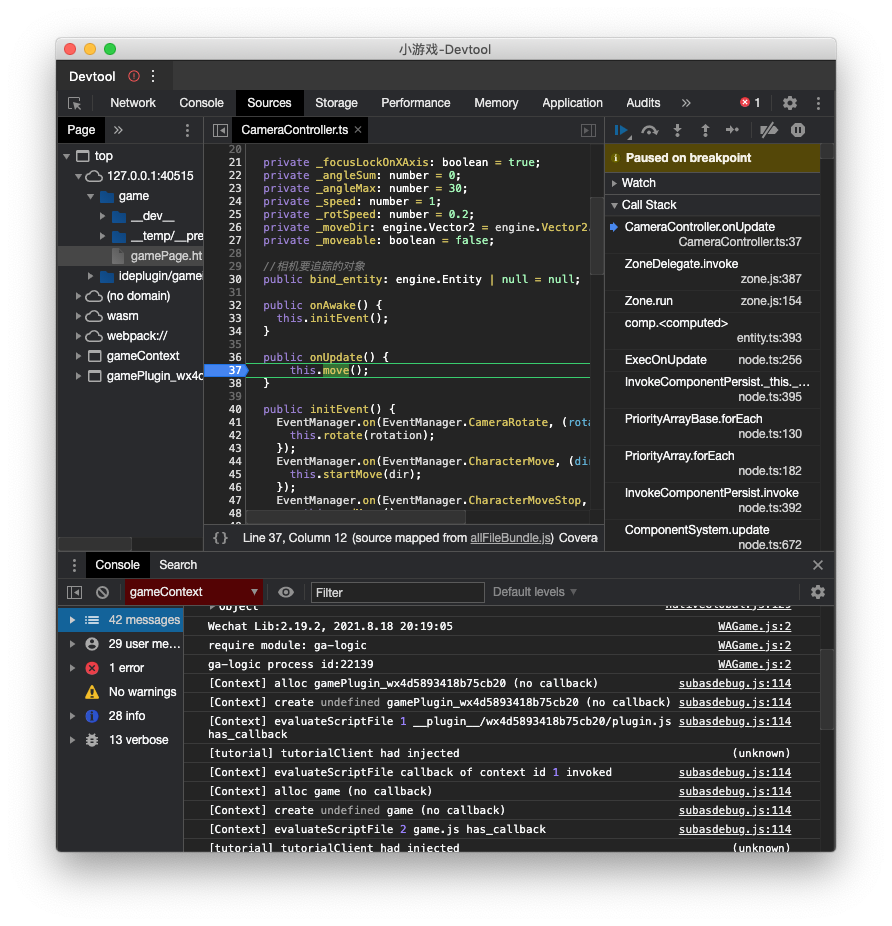Close the bottom console drawer
The image size is (892, 926).
click(x=818, y=565)
